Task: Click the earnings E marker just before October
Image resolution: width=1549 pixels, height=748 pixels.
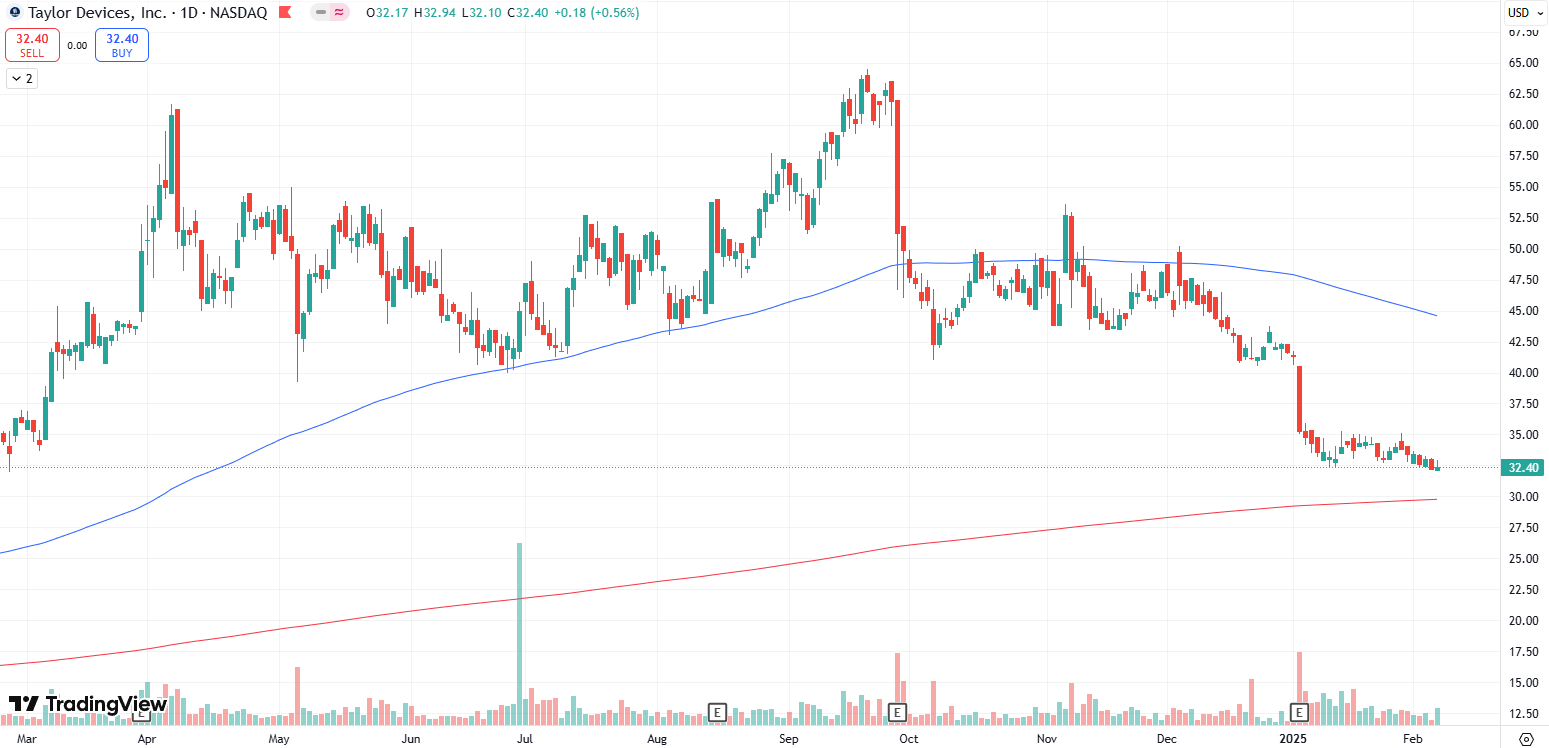Action: (x=897, y=712)
